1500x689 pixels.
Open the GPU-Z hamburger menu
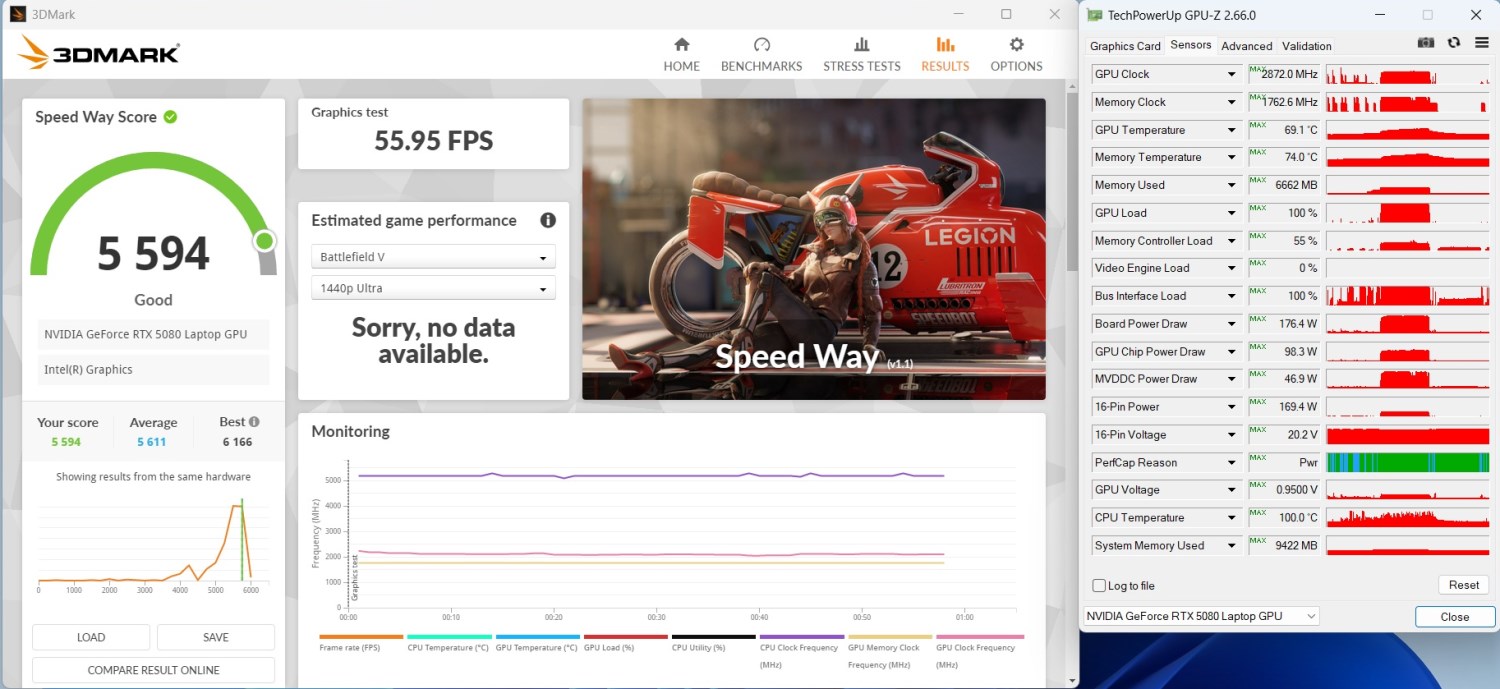coord(1481,43)
